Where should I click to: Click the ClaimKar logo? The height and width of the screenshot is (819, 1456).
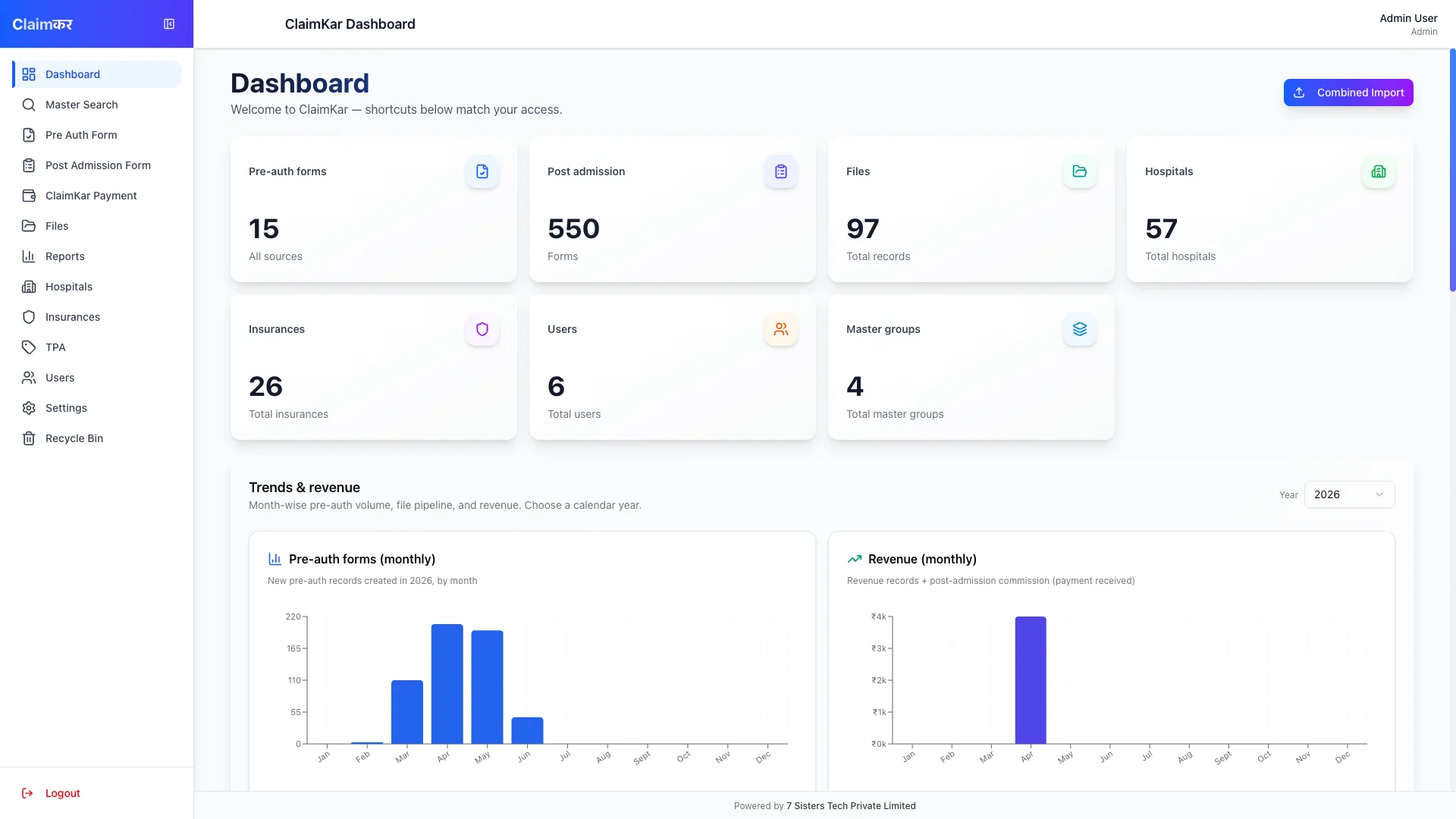pos(42,24)
